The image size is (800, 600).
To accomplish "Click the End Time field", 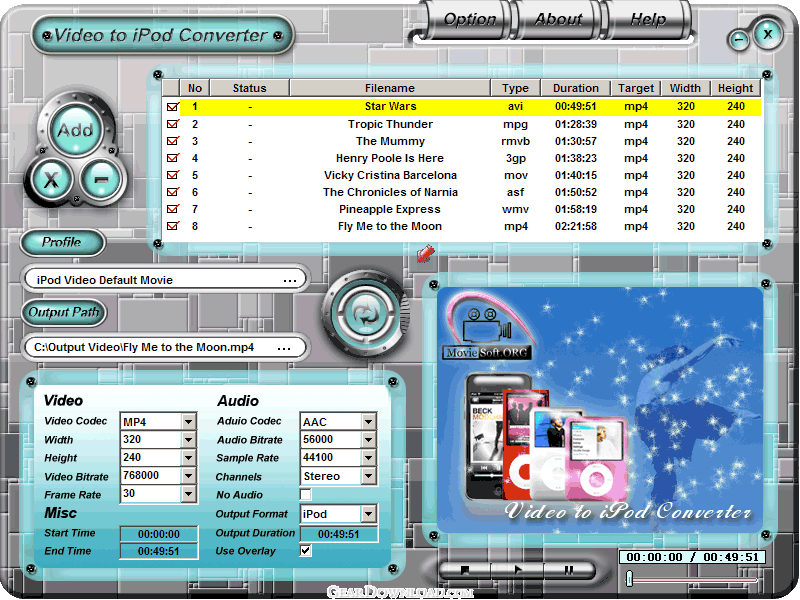I will coord(159,551).
